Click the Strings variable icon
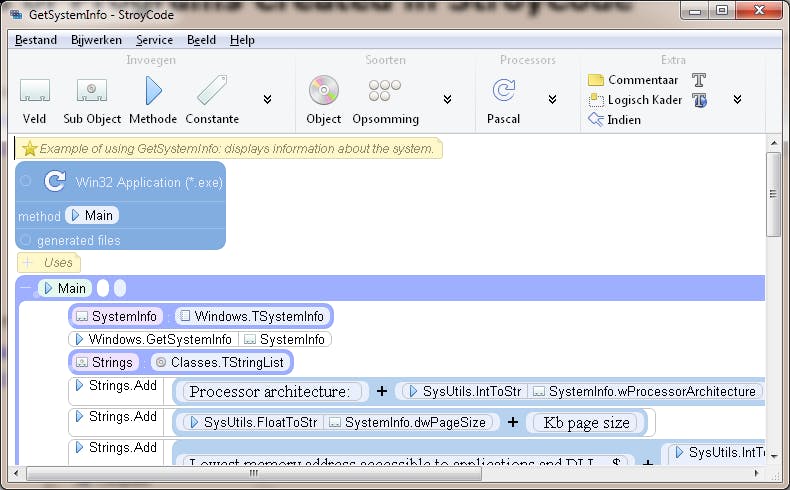 pos(81,362)
